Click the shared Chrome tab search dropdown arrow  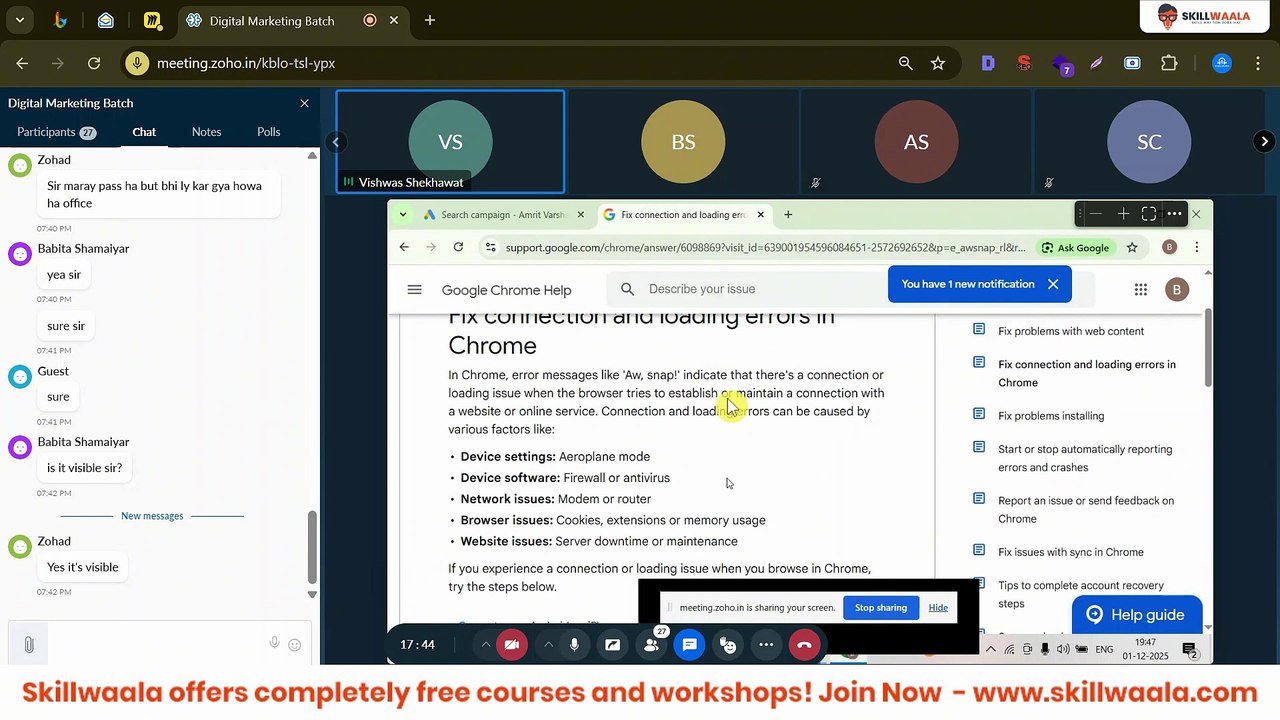click(x=402, y=215)
